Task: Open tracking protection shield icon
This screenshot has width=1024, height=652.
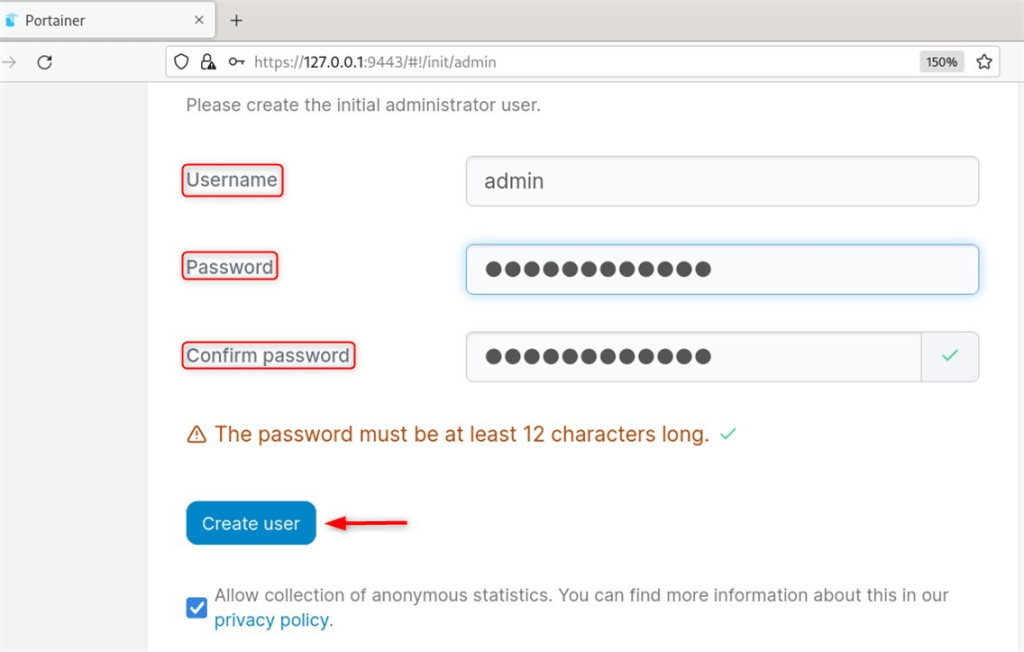Action: [179, 62]
